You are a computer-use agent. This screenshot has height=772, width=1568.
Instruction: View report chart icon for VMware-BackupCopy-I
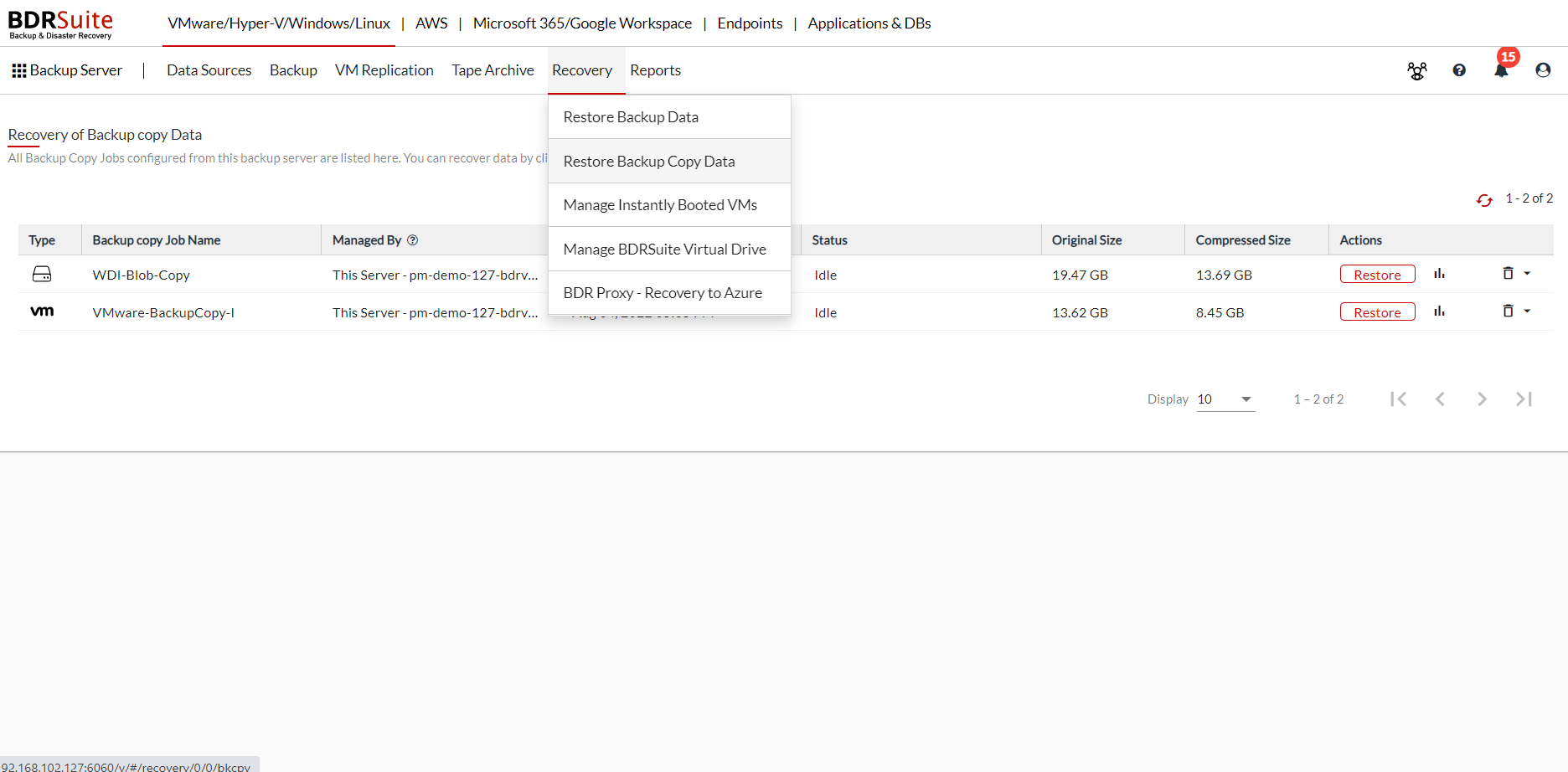click(x=1439, y=311)
